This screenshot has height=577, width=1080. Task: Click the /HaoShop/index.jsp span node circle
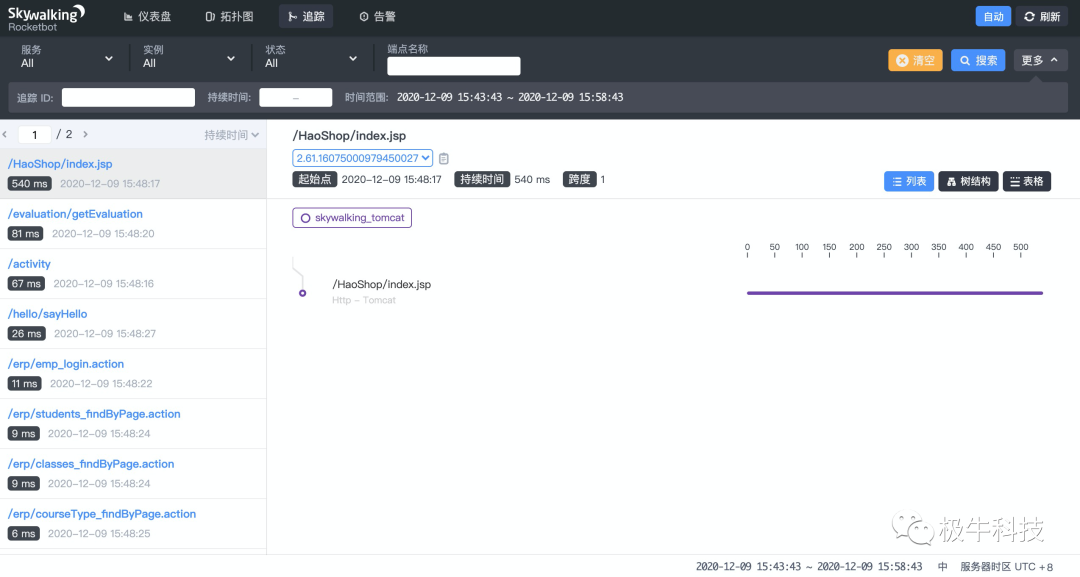tap(302, 293)
